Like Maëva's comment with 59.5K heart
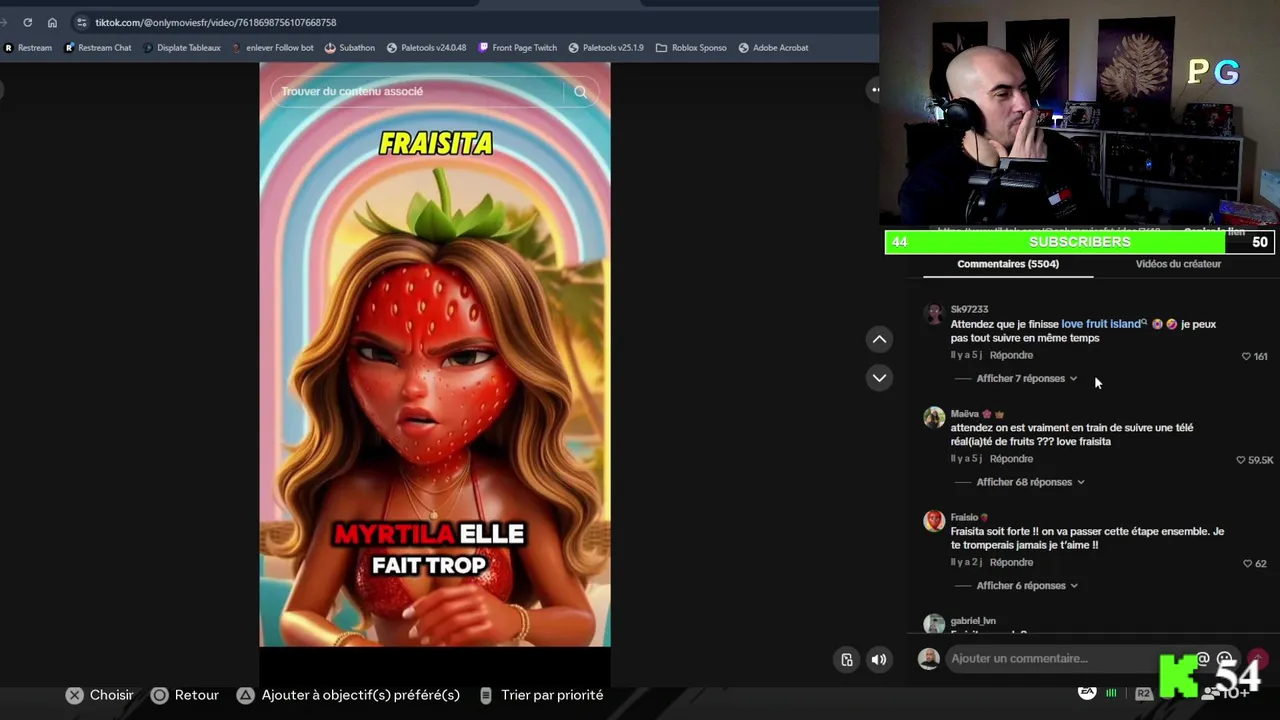Image resolution: width=1280 pixels, height=720 pixels. point(1241,460)
